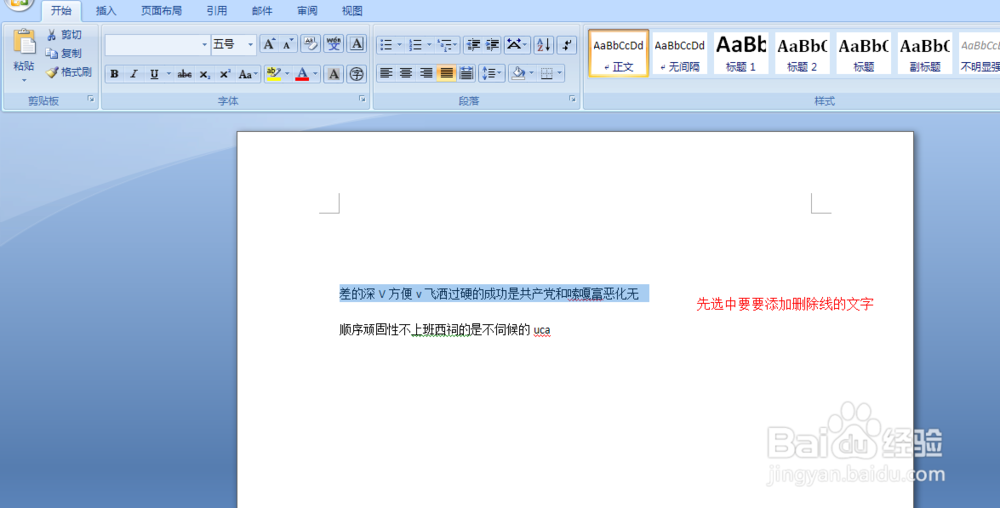Apply the 标题 2 style
This screenshot has height=508, width=1000.
(x=802, y=53)
